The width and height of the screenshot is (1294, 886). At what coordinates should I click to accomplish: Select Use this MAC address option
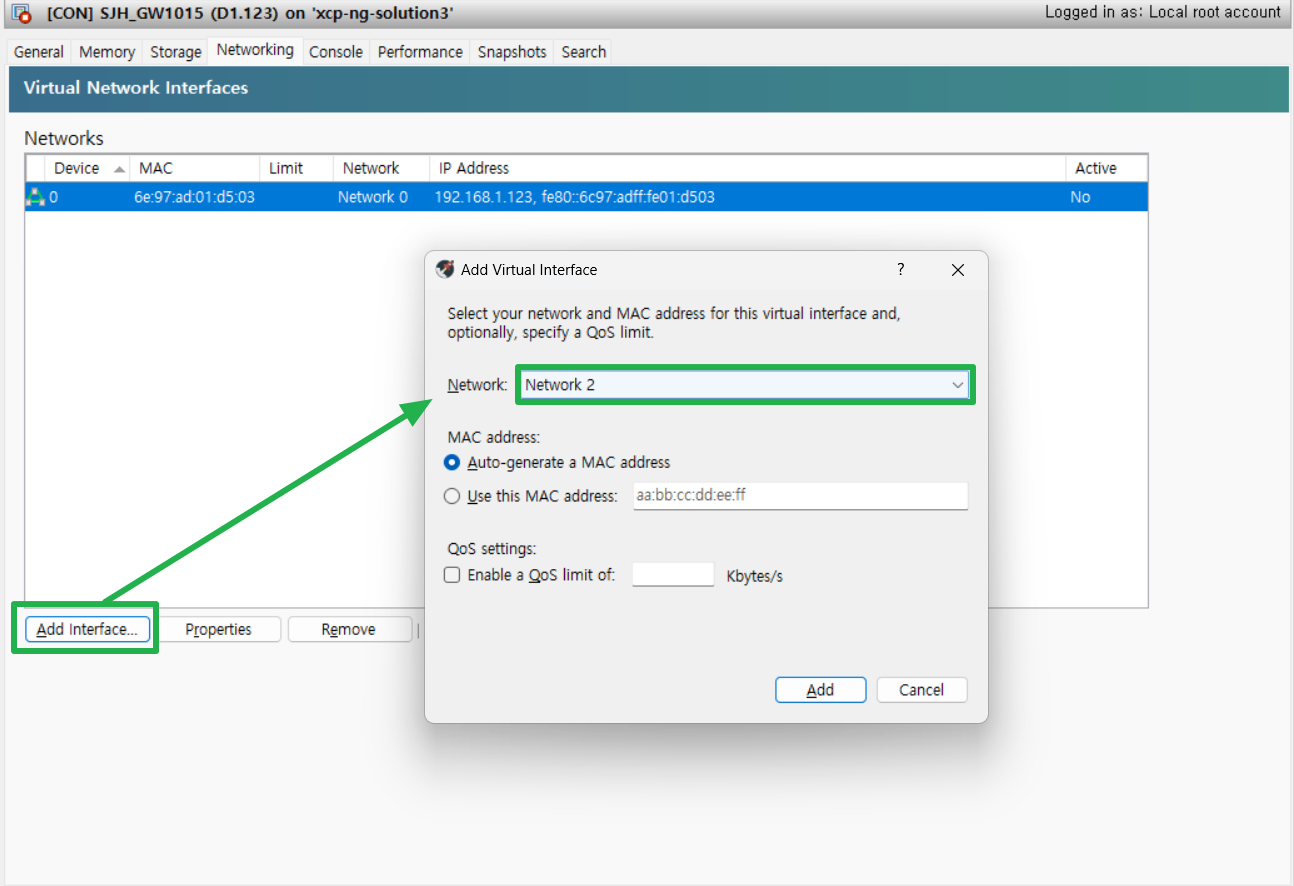(x=452, y=496)
